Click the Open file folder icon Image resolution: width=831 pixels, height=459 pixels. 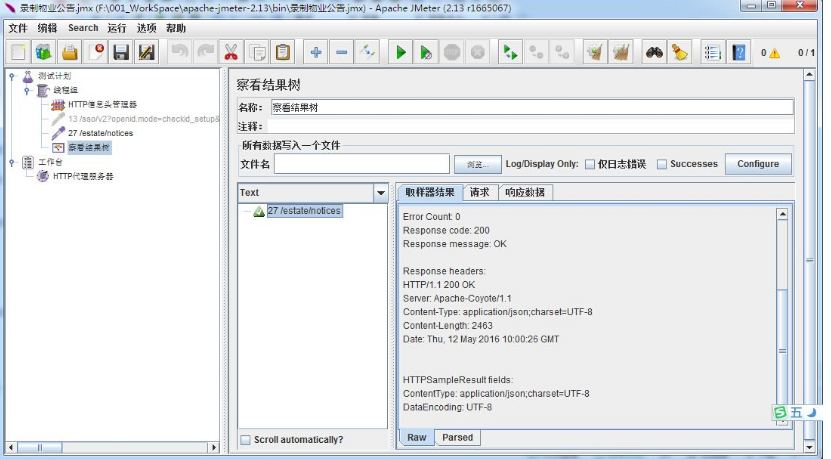(69, 52)
